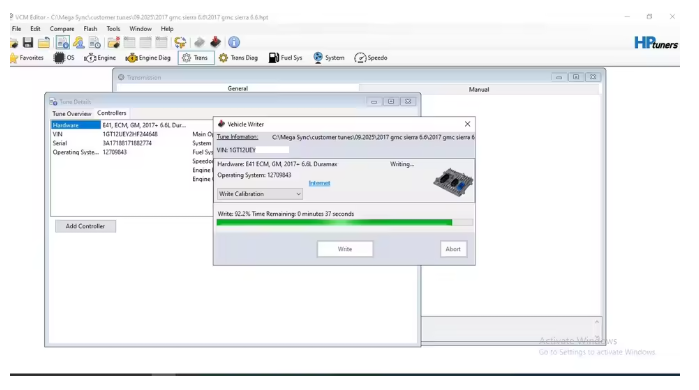The height and width of the screenshot is (390, 699).
Task: Open the Window menu
Action: (x=140, y=29)
